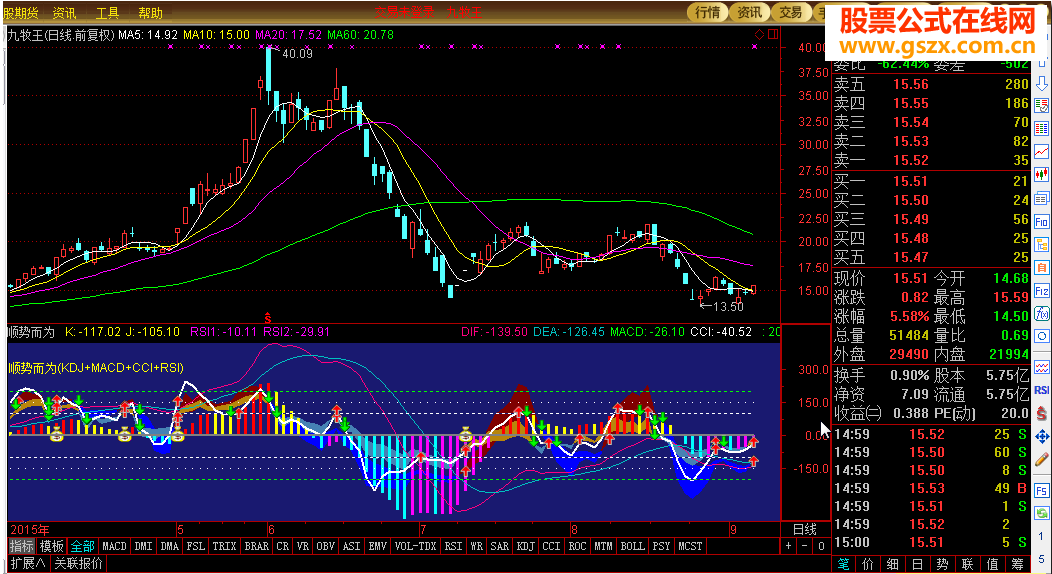
Task: Switch to 笔 tick tab in quote panel
Action: coord(844,564)
